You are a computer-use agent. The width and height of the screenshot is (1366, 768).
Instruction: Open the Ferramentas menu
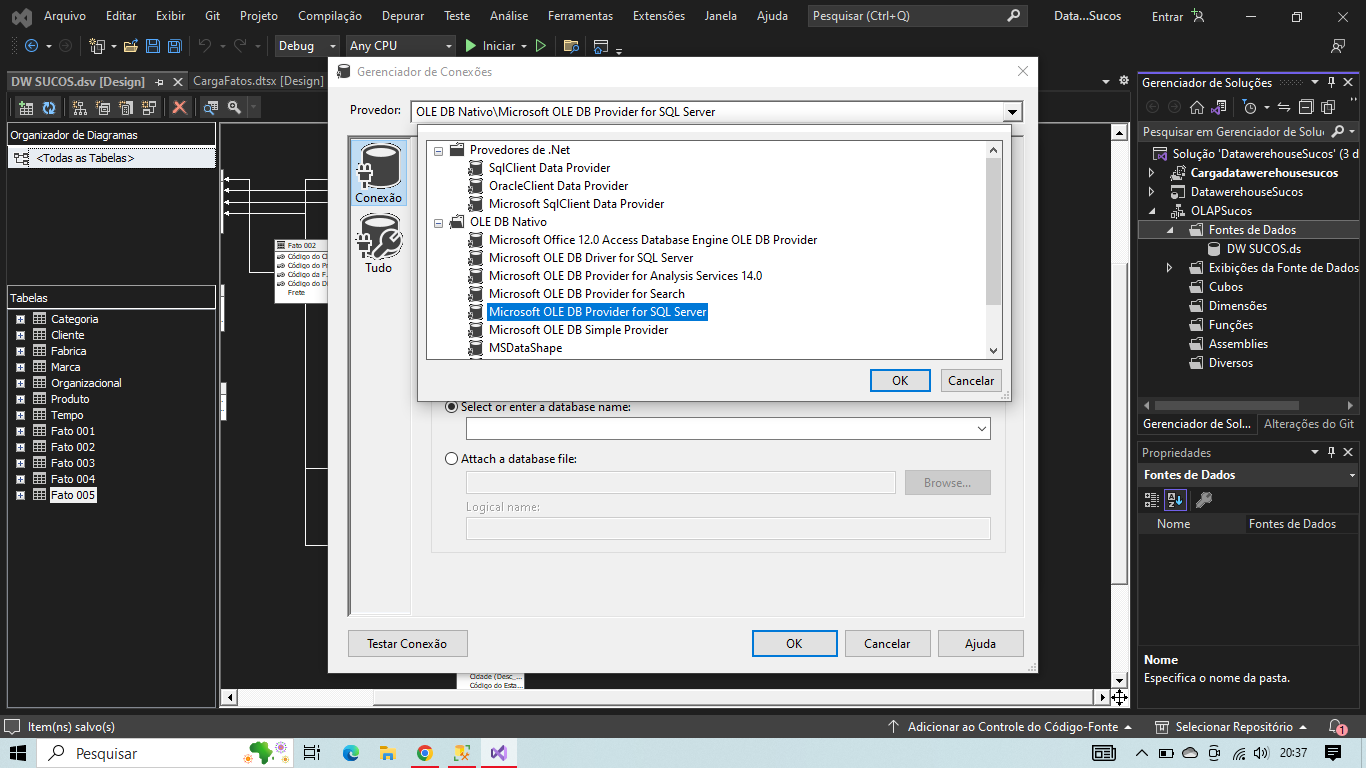pyautogui.click(x=581, y=16)
